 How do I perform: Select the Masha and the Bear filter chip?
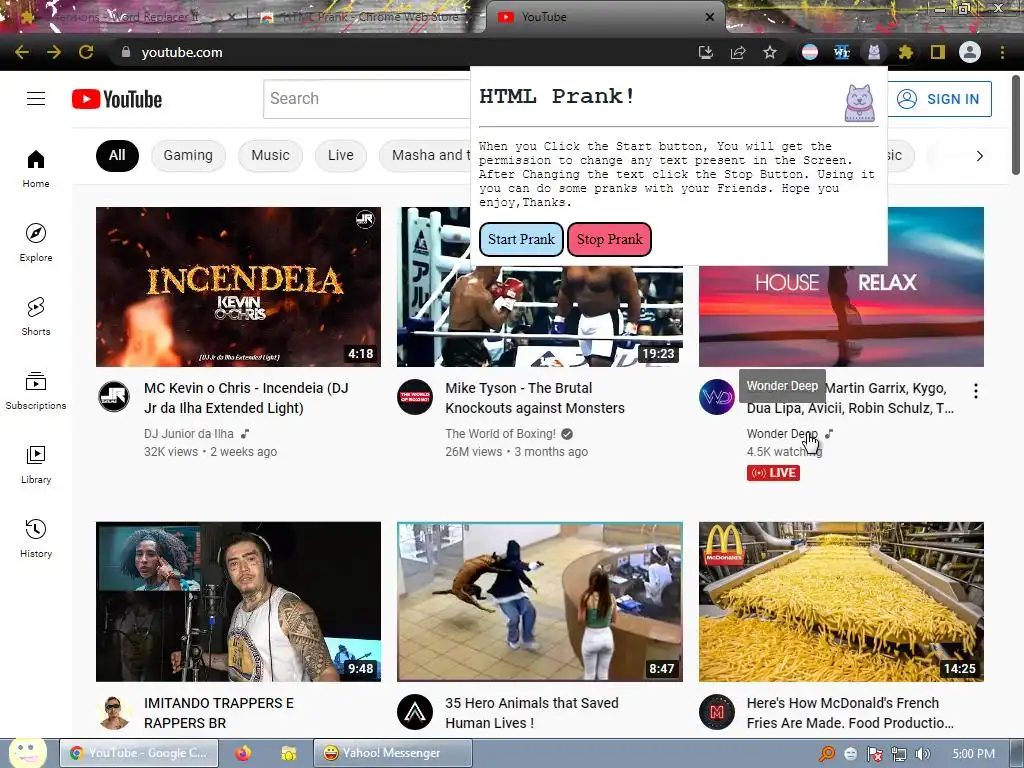[x=426, y=155]
